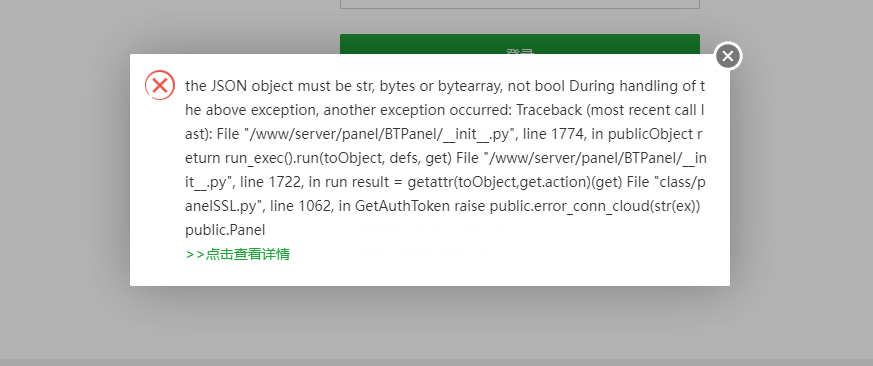Screen dimensions: 873x366
Task: Click the "During handling of" phrase
Action: click(632, 86)
